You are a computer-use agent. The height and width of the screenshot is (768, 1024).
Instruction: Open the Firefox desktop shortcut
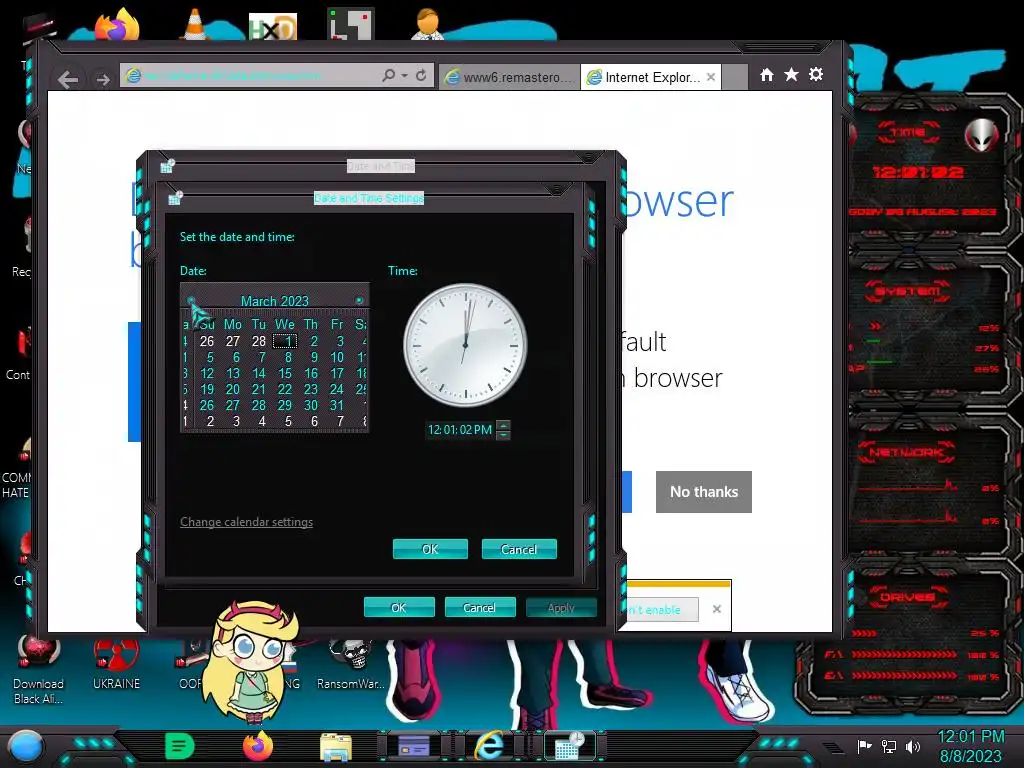pos(118,25)
